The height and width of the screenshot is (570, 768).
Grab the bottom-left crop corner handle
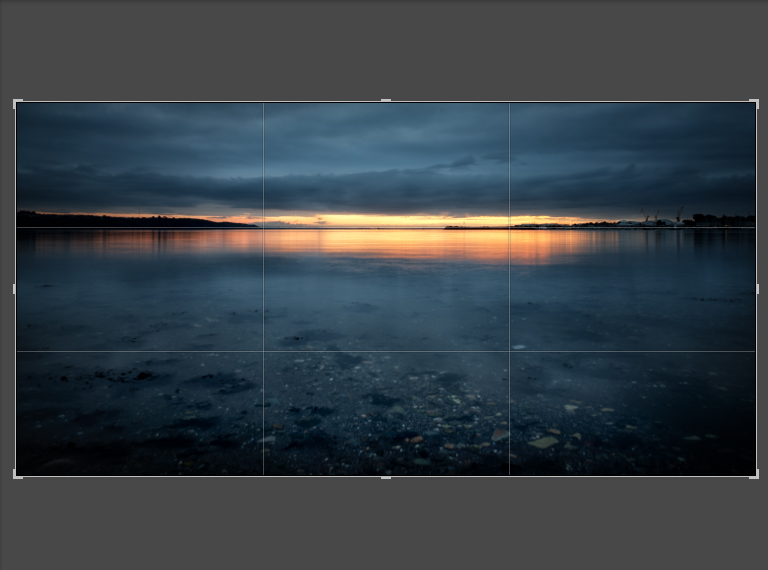17,475
